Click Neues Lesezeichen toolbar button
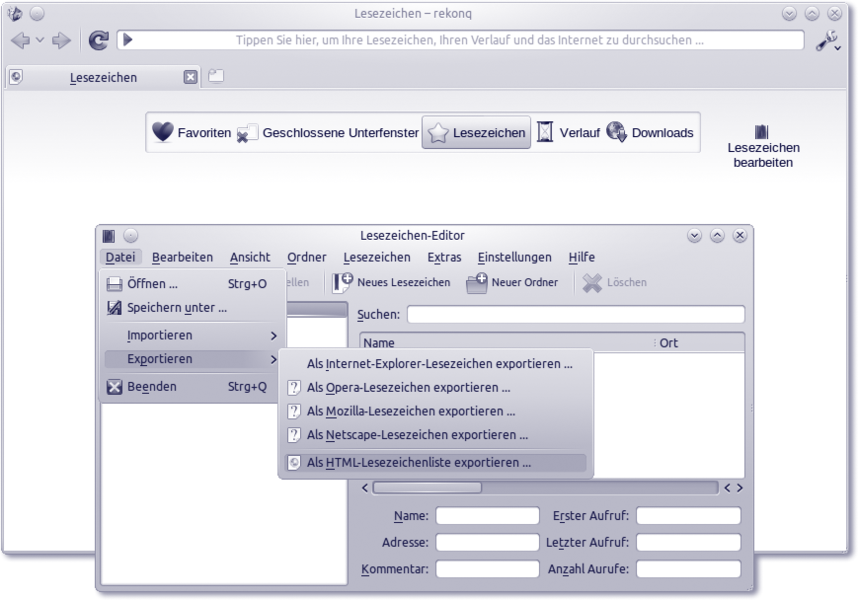858x600 pixels. pos(392,282)
